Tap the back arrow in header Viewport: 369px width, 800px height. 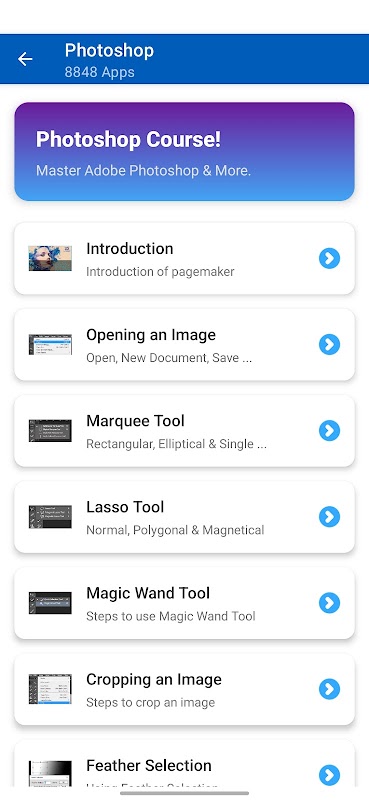pos(25,59)
